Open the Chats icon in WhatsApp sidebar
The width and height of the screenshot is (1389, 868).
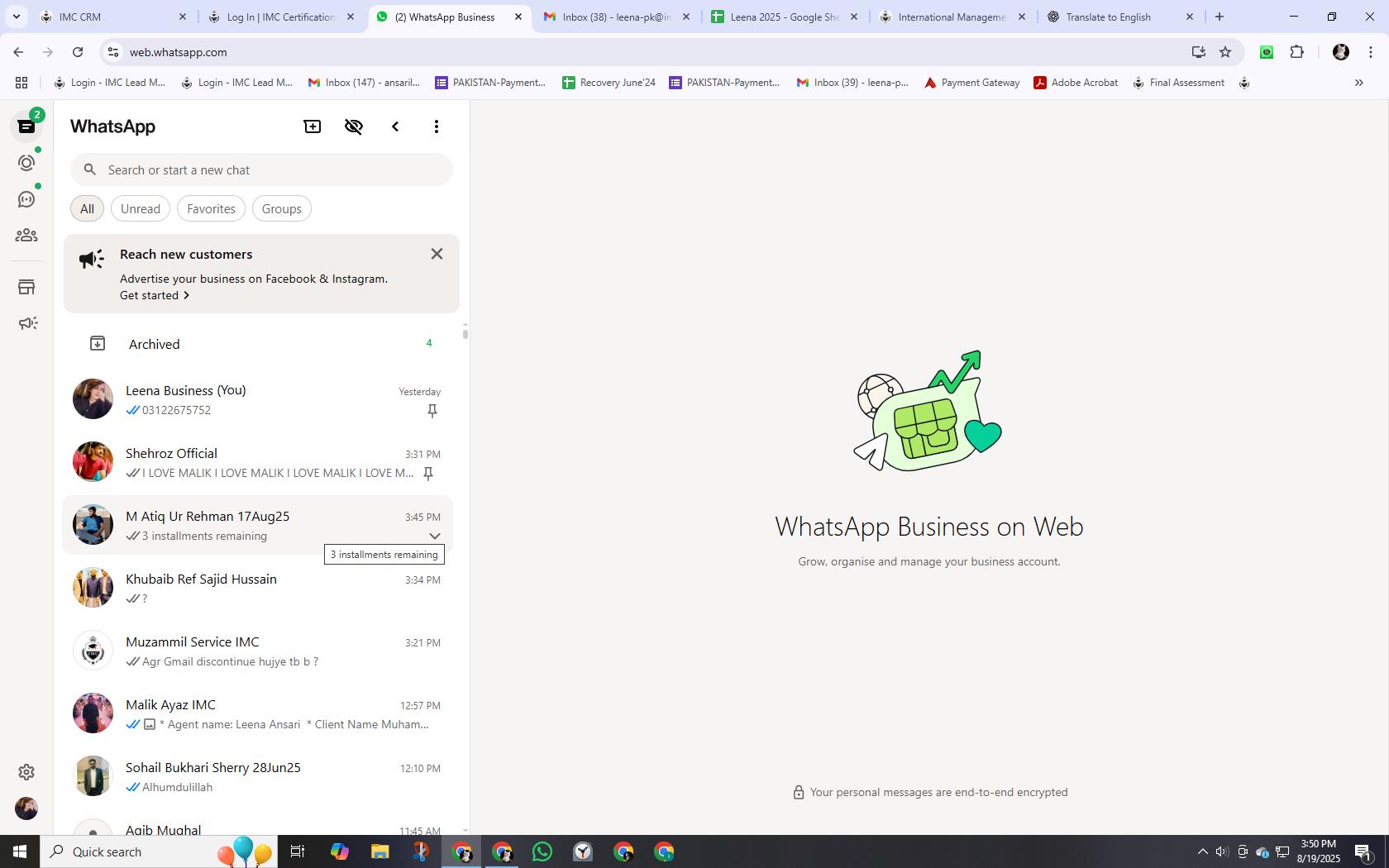[26, 126]
